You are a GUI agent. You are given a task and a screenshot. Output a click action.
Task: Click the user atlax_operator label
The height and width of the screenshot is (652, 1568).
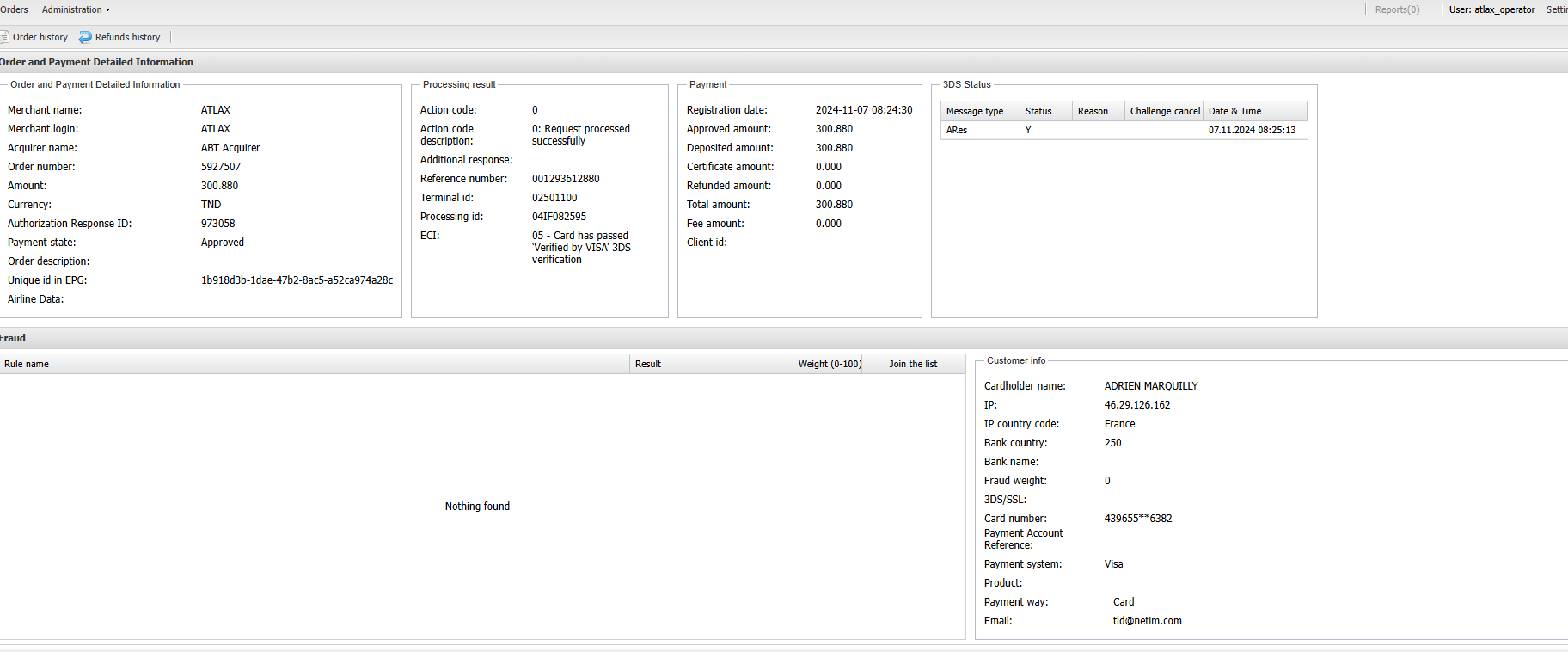[x=1491, y=9]
